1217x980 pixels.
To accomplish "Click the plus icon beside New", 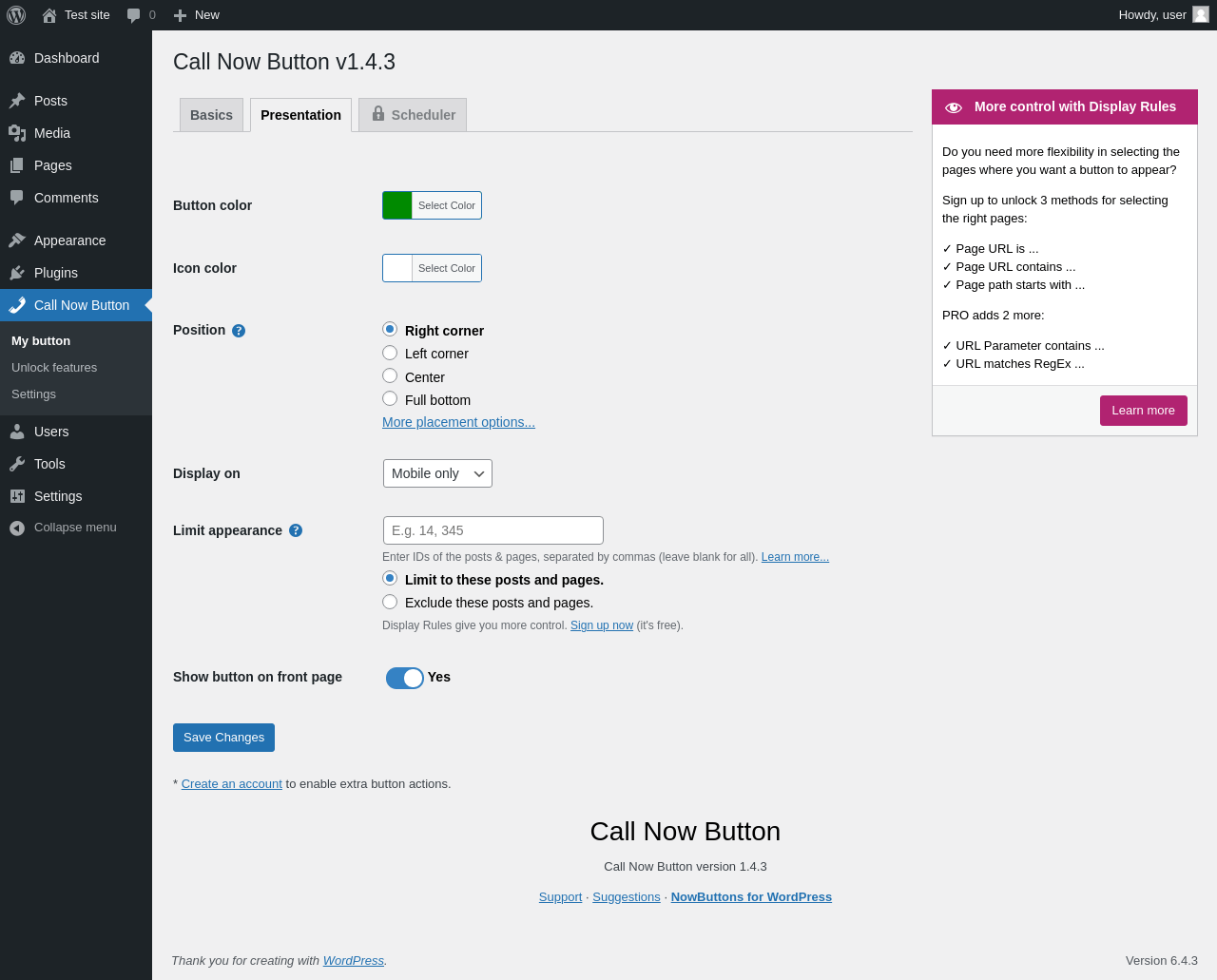I will (180, 15).
